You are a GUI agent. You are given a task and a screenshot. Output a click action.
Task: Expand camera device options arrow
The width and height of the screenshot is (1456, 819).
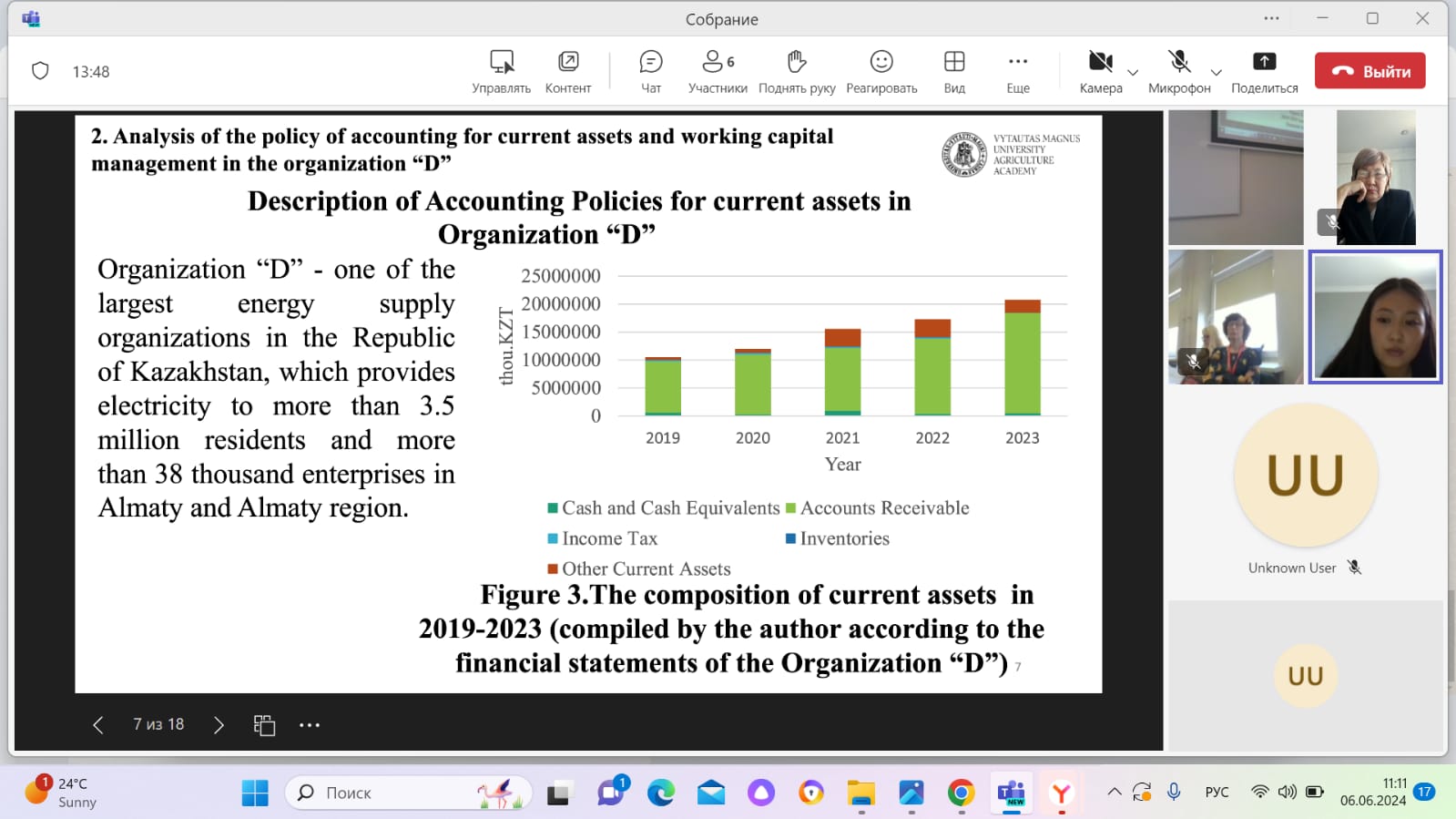coord(1133,73)
